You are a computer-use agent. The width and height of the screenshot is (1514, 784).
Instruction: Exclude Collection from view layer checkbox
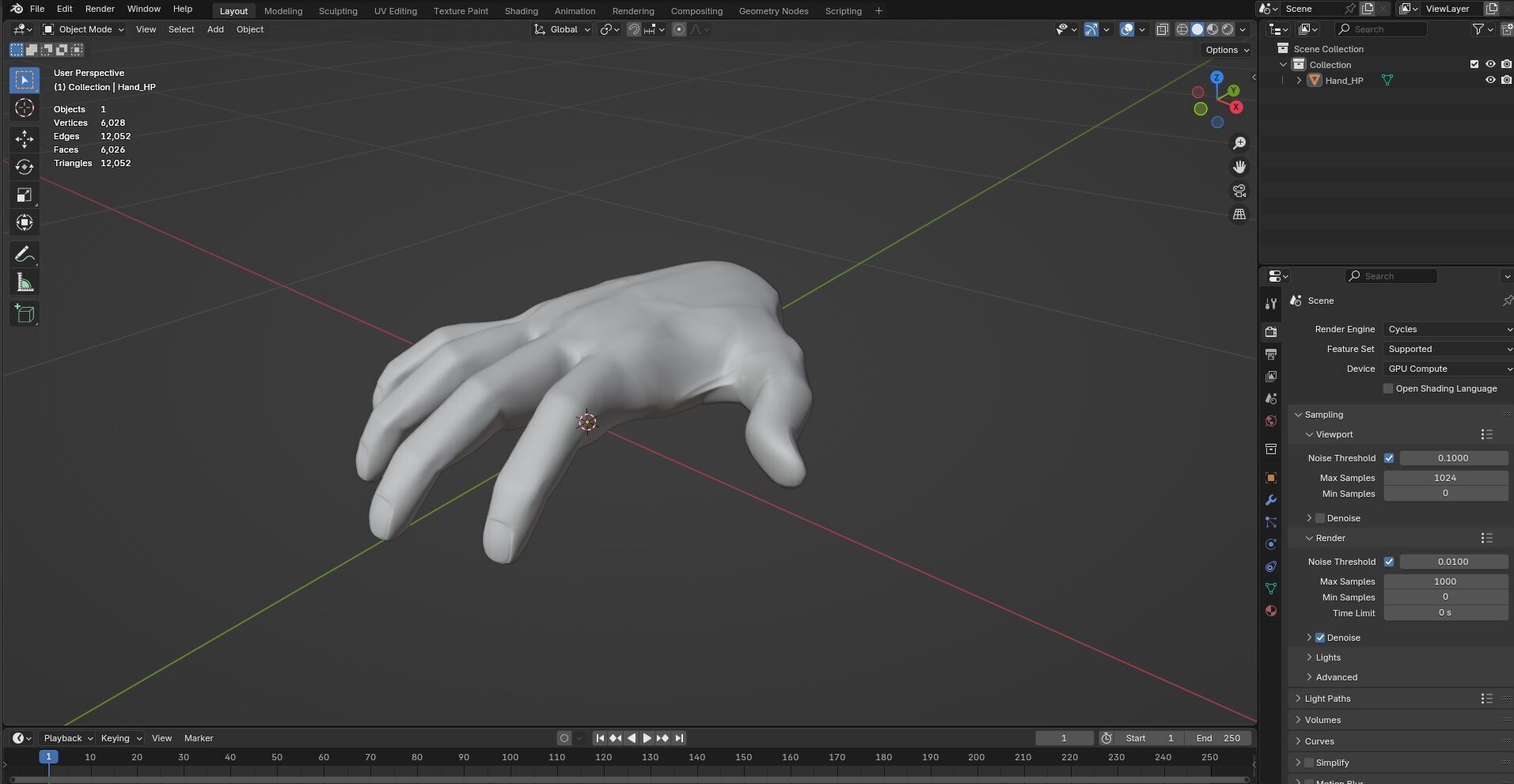point(1474,64)
